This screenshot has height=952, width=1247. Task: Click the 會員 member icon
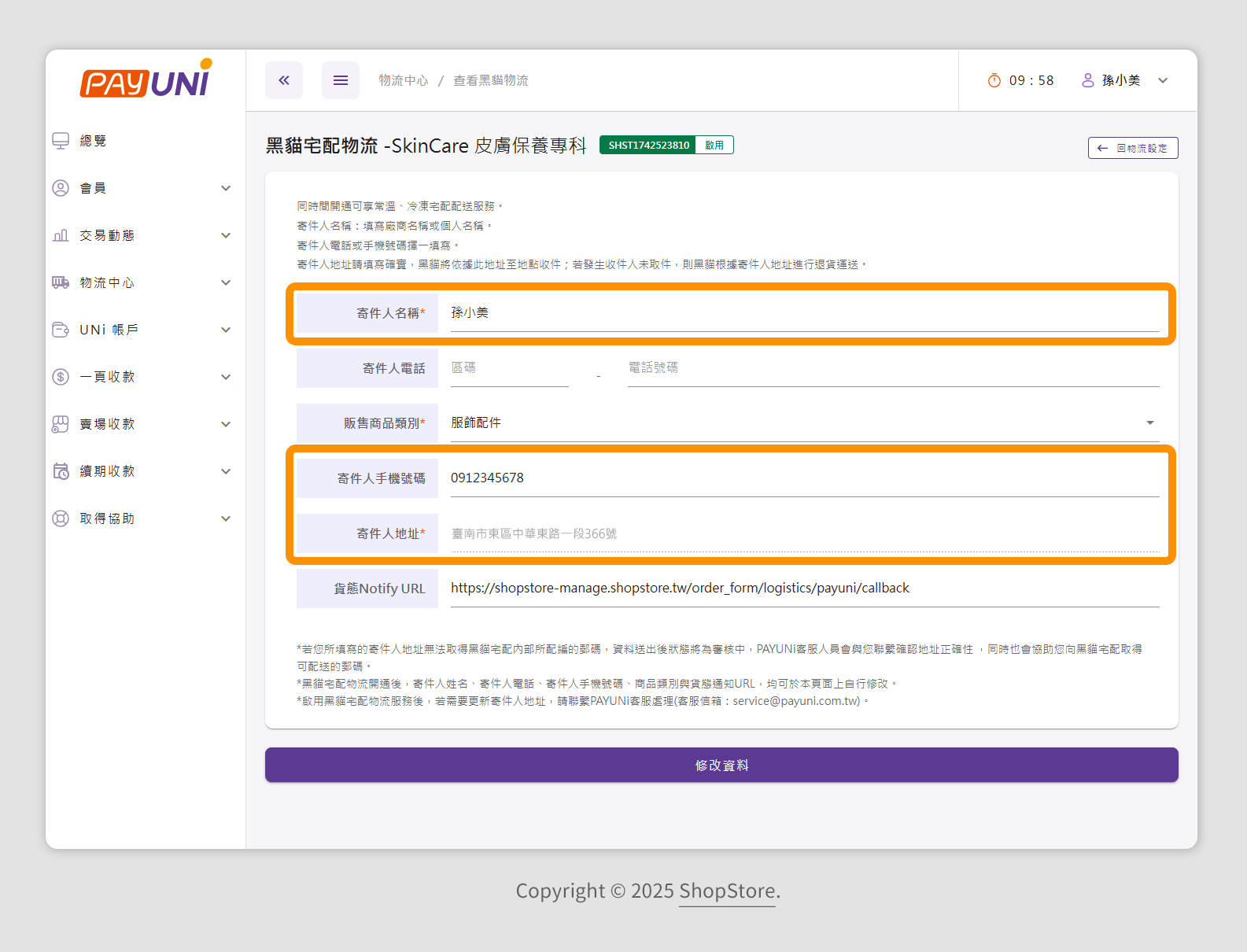tap(61, 188)
